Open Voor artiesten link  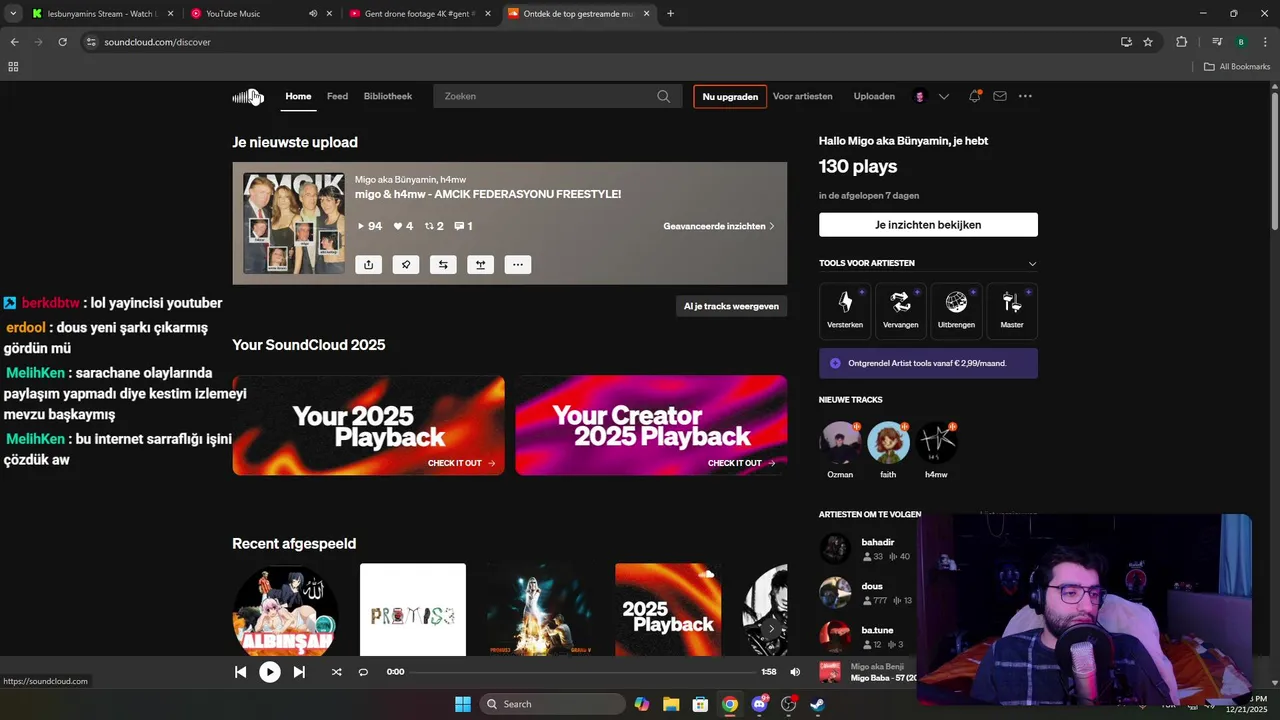(803, 97)
